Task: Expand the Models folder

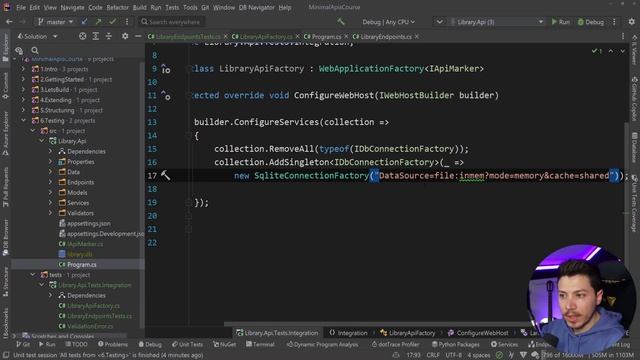Action: tap(50, 192)
